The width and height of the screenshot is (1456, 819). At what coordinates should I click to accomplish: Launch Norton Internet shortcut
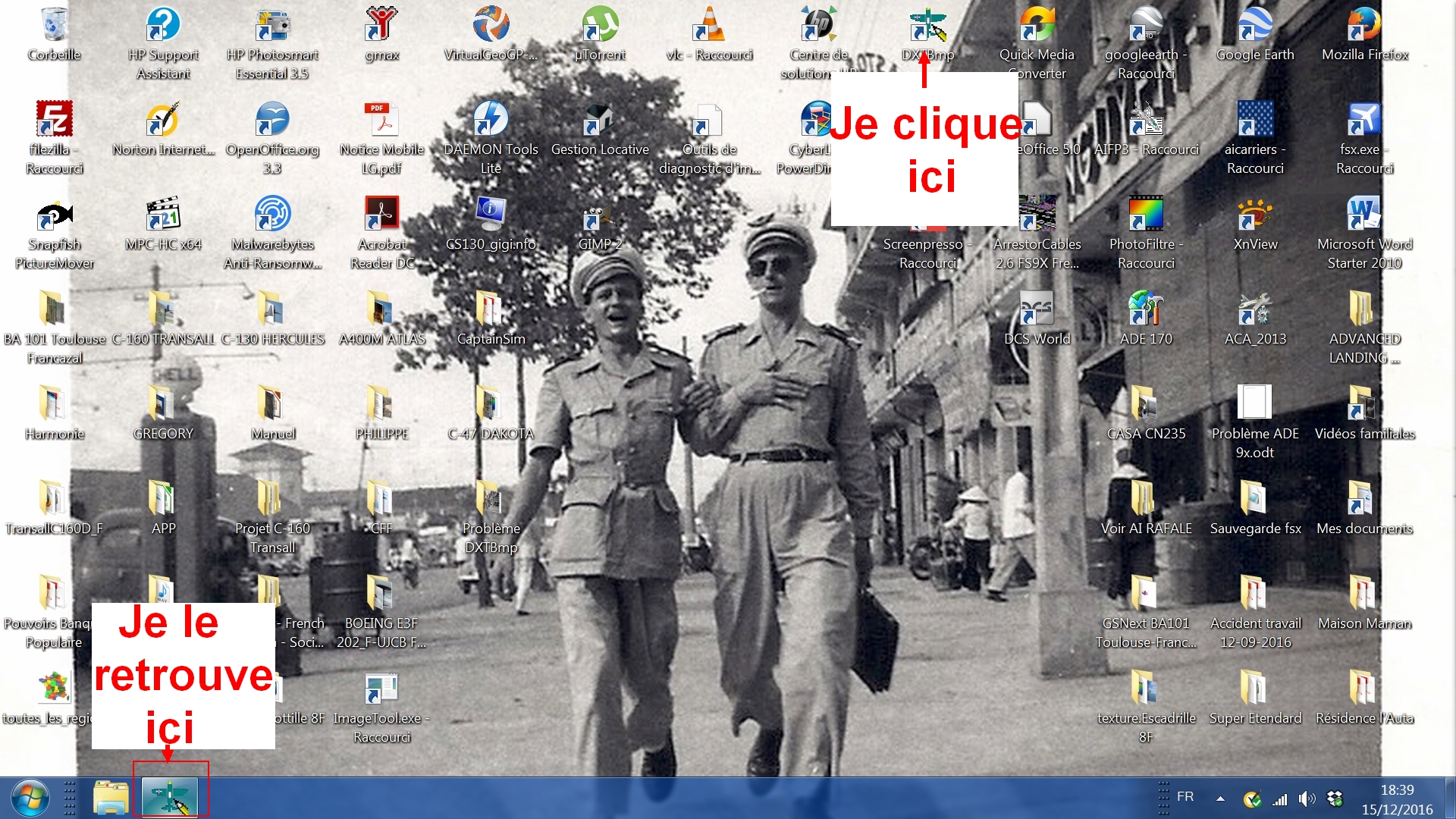(163, 120)
